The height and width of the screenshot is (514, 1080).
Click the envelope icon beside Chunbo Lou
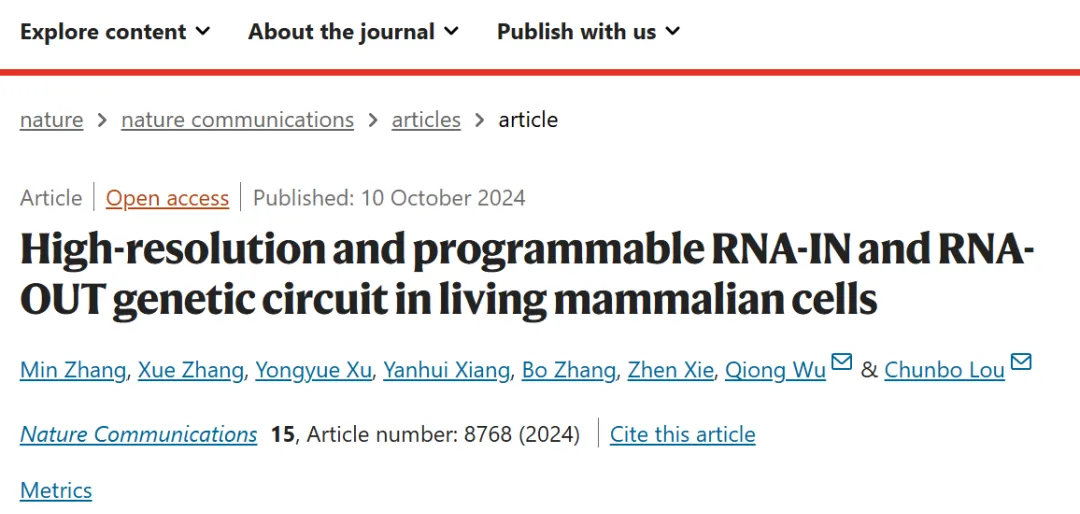(1020, 363)
